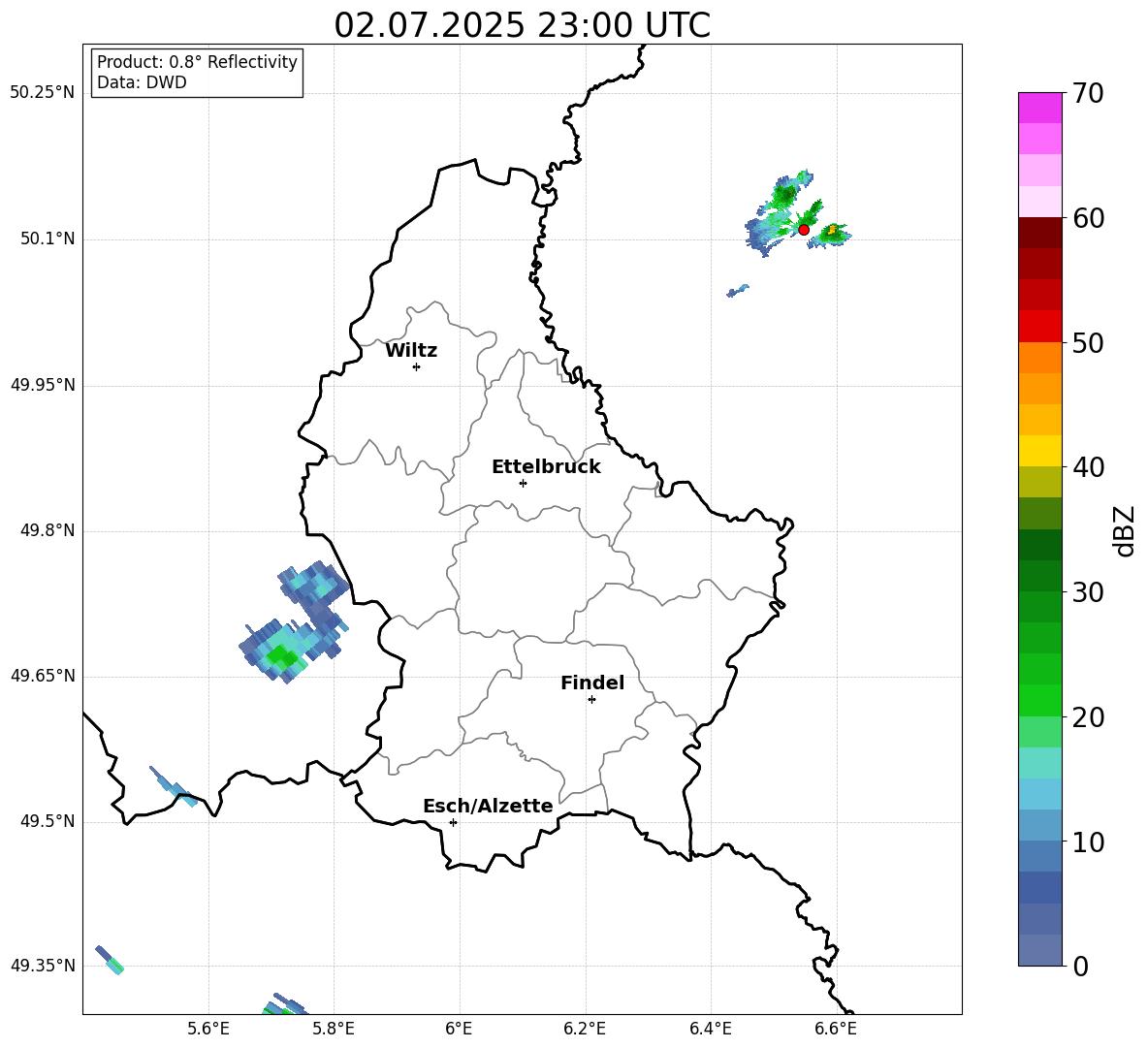Click the colorbar value 0
The image size is (1148, 1048).
pyautogui.click(x=1081, y=967)
